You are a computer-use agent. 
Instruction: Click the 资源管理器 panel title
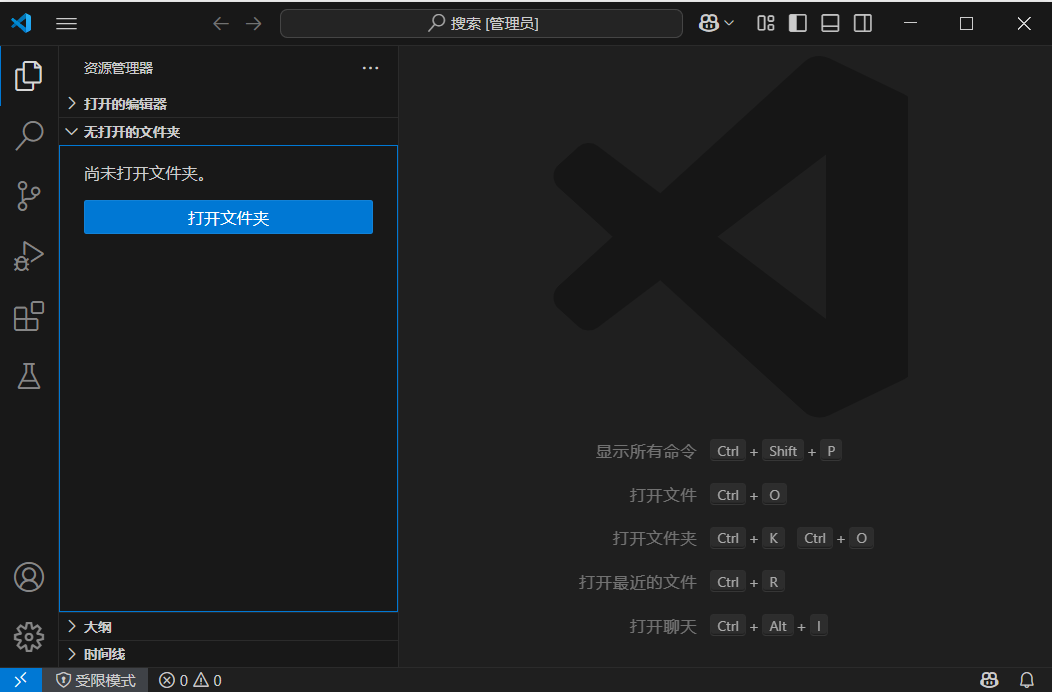tap(118, 68)
